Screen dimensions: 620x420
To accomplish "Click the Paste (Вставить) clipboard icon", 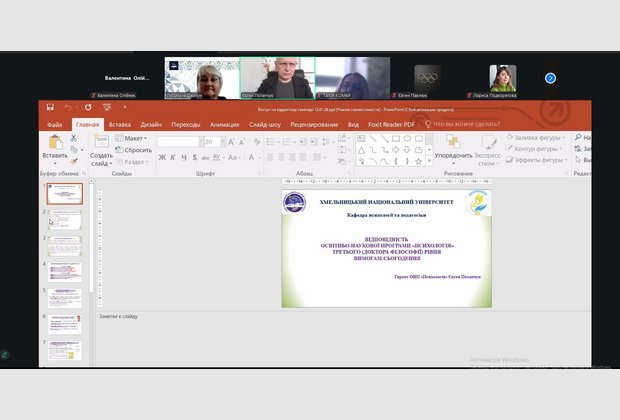I will [x=54, y=143].
